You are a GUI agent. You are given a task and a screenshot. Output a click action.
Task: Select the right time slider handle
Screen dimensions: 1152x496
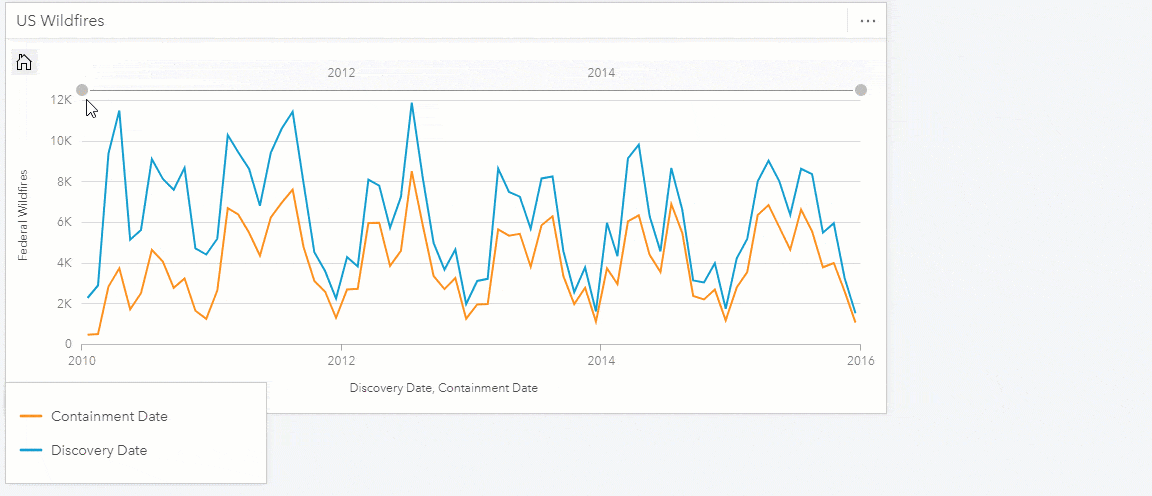(x=861, y=90)
